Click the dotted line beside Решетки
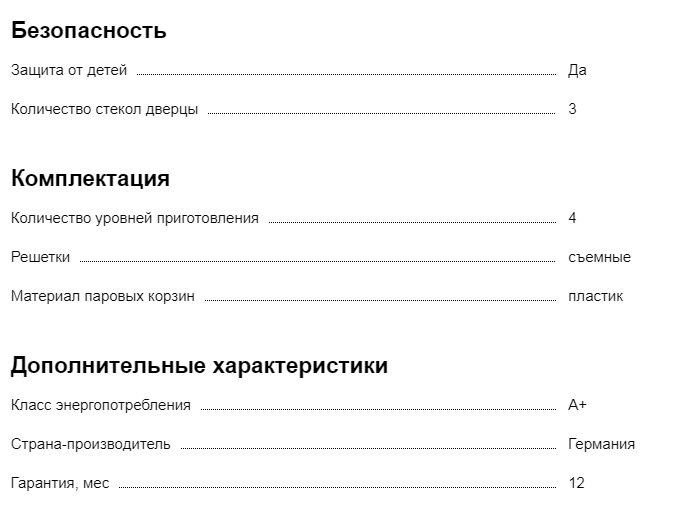This screenshot has width=688, height=521. (317, 260)
